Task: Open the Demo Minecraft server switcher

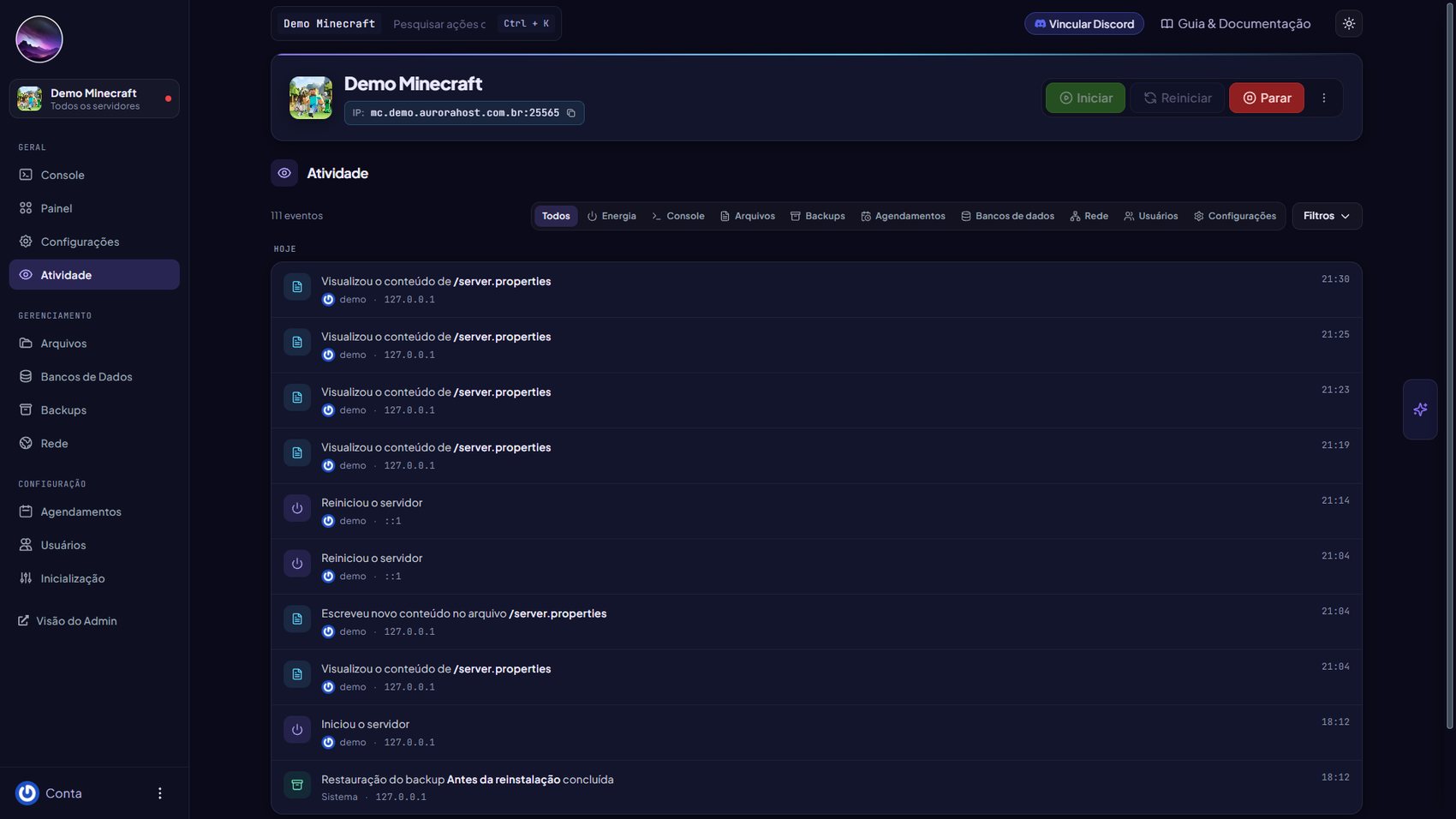Action: coord(94,99)
